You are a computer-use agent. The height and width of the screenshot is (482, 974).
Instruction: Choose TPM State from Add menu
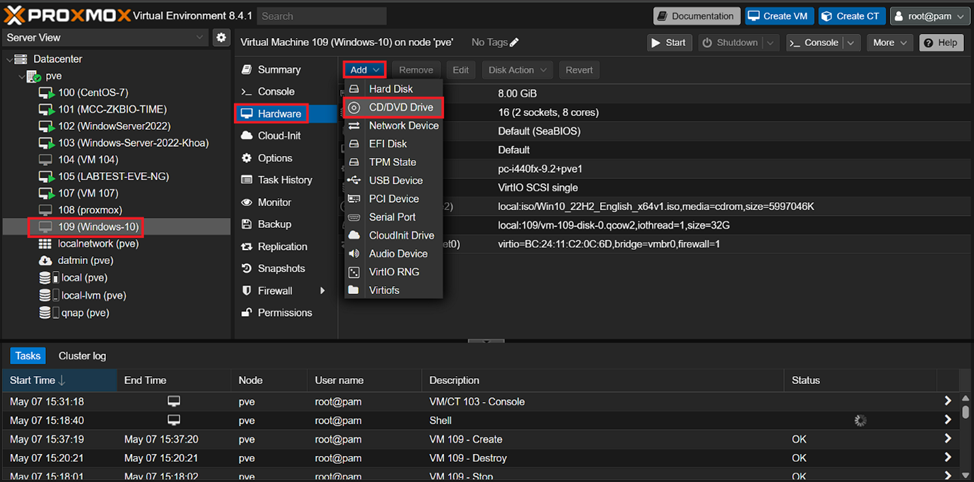pos(392,162)
